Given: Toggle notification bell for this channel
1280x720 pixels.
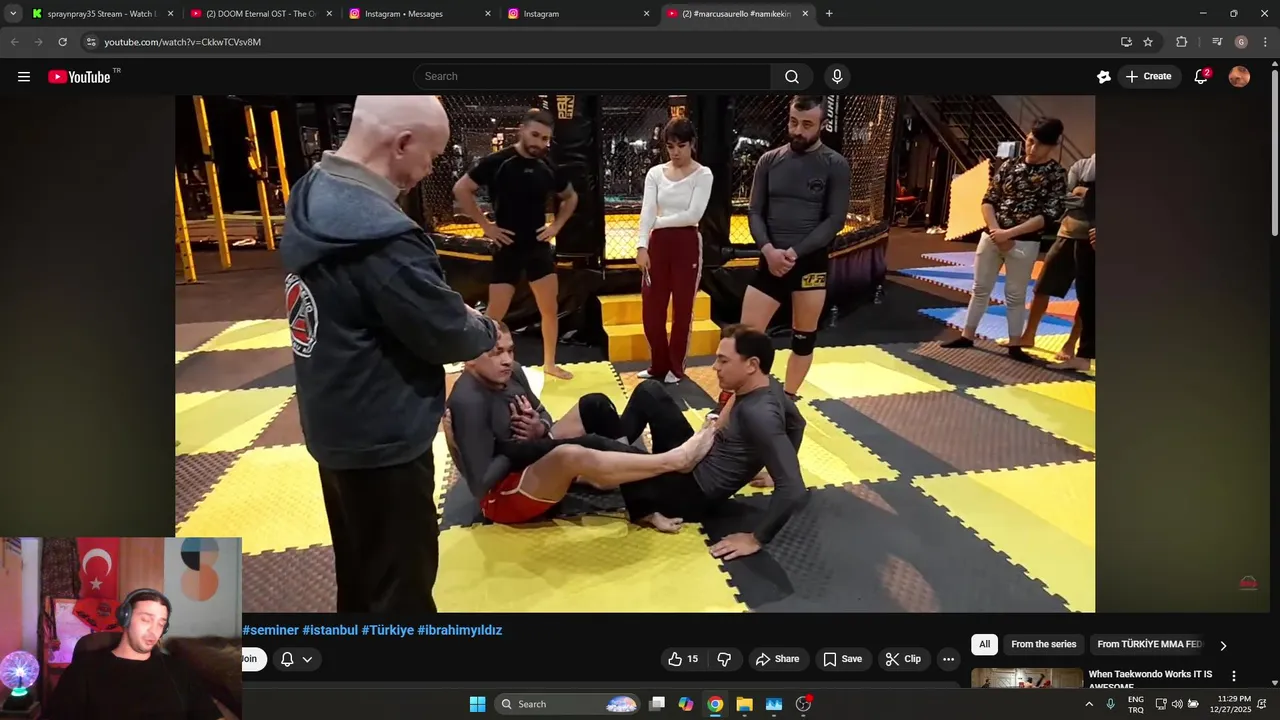Looking at the screenshot, I should point(287,659).
